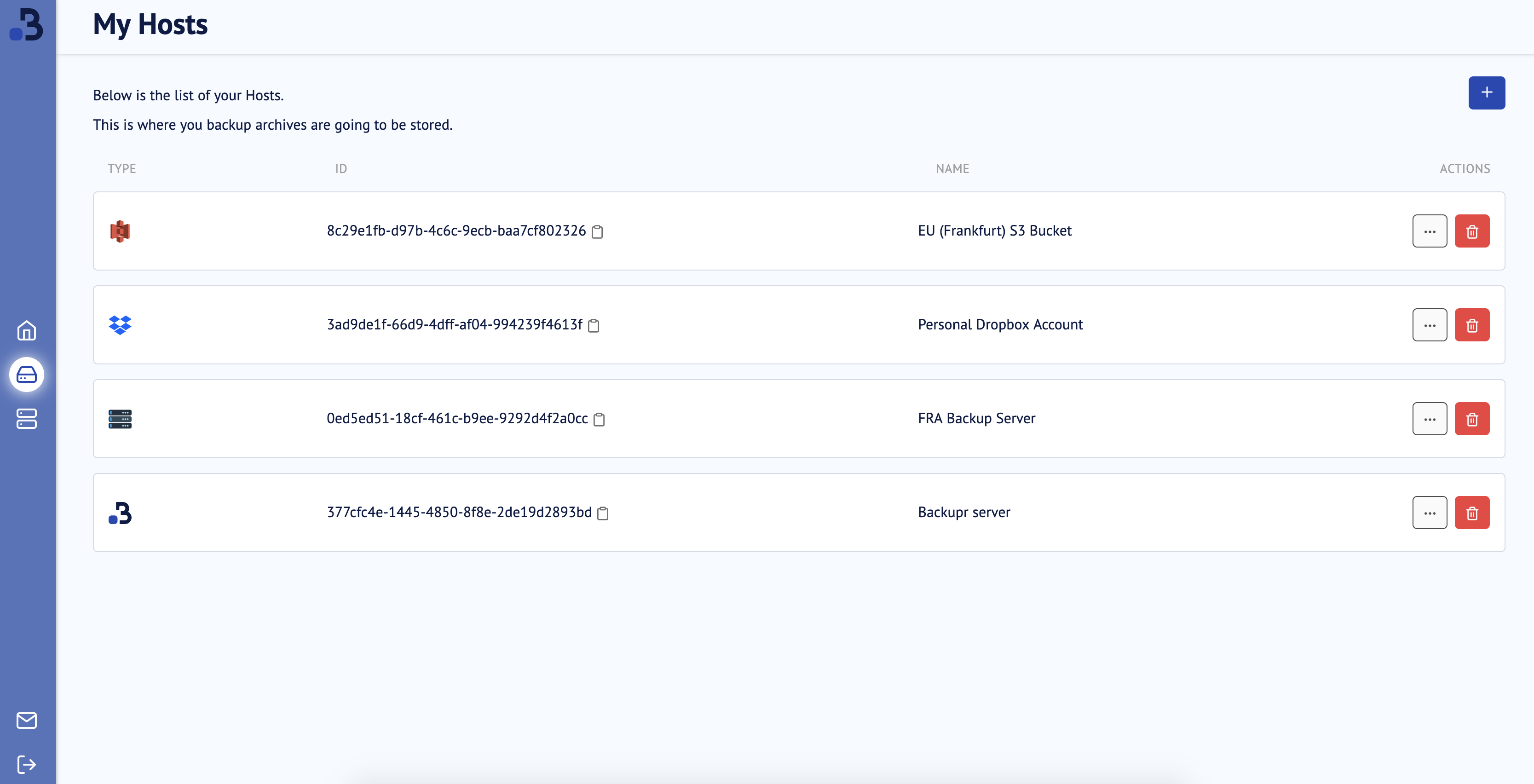
Task: Open the Home page from the sidebar
Action: tap(27, 330)
